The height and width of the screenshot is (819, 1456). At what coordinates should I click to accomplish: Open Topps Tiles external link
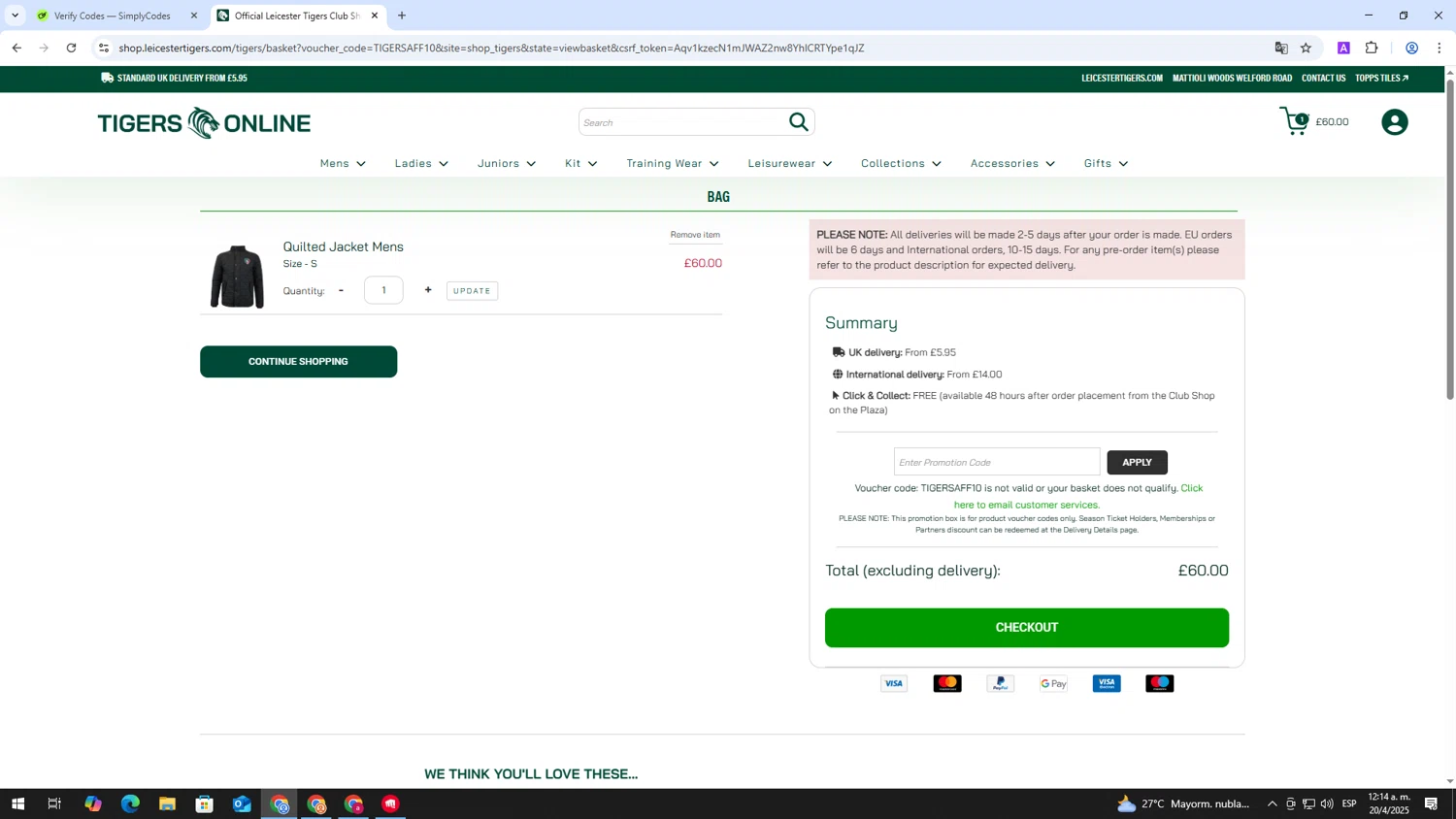pyautogui.click(x=1381, y=78)
